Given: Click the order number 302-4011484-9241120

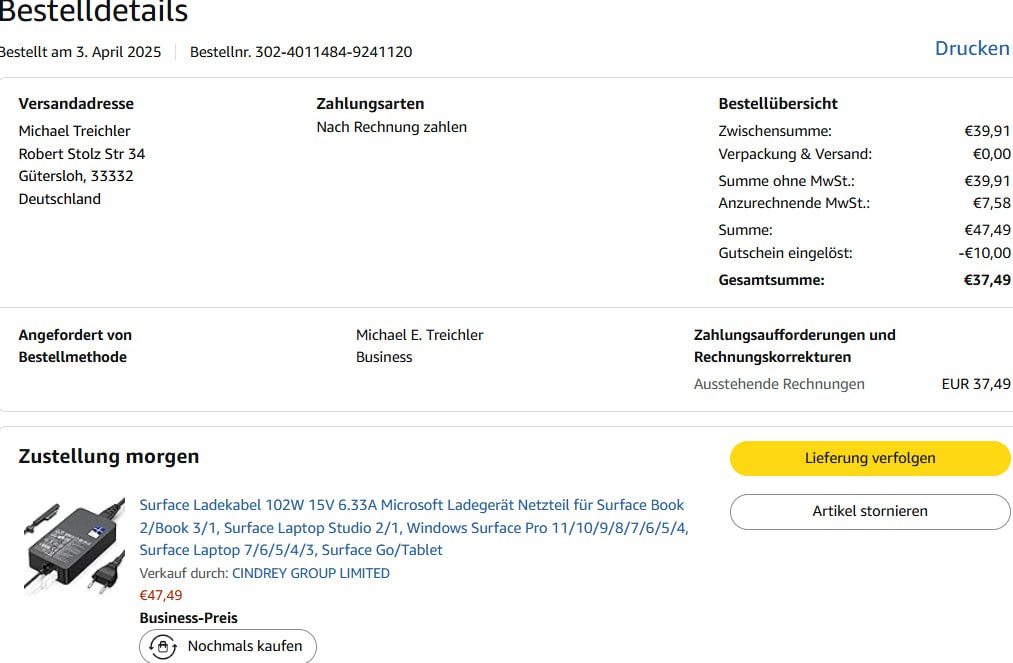Looking at the screenshot, I should tap(333, 52).
